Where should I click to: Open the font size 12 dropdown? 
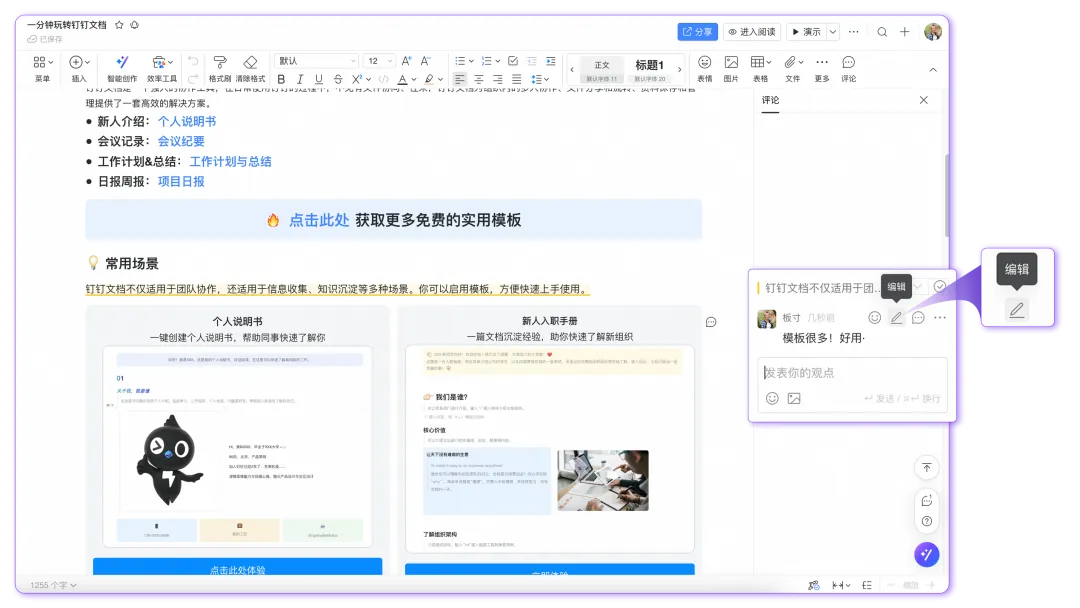(x=380, y=61)
